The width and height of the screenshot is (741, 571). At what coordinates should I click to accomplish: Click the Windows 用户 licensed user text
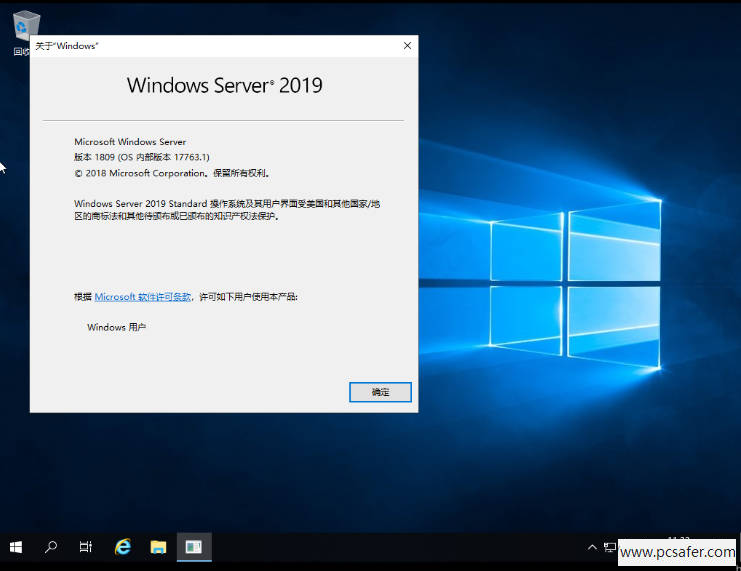(x=116, y=327)
